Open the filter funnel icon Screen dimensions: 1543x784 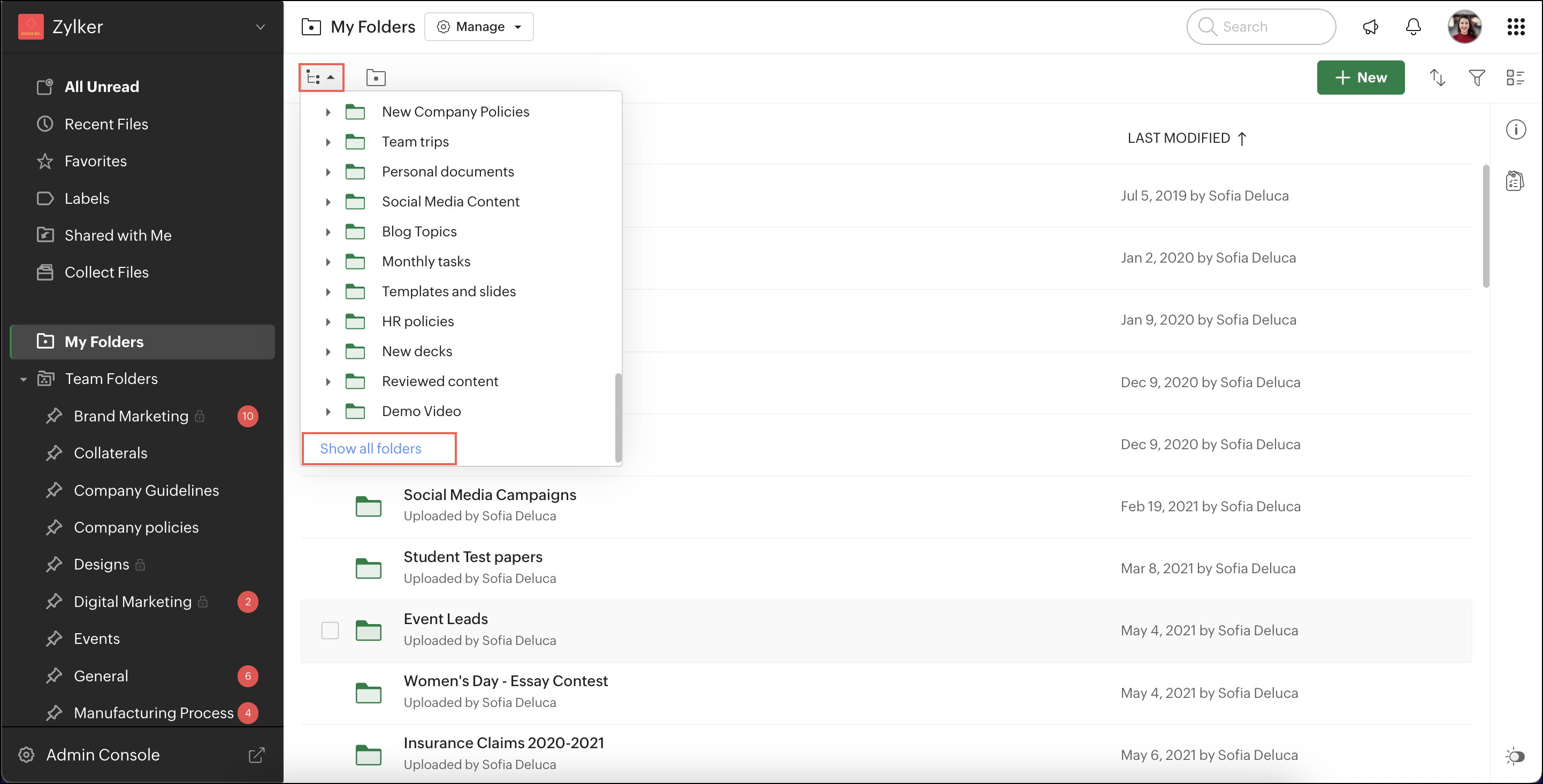(x=1477, y=77)
